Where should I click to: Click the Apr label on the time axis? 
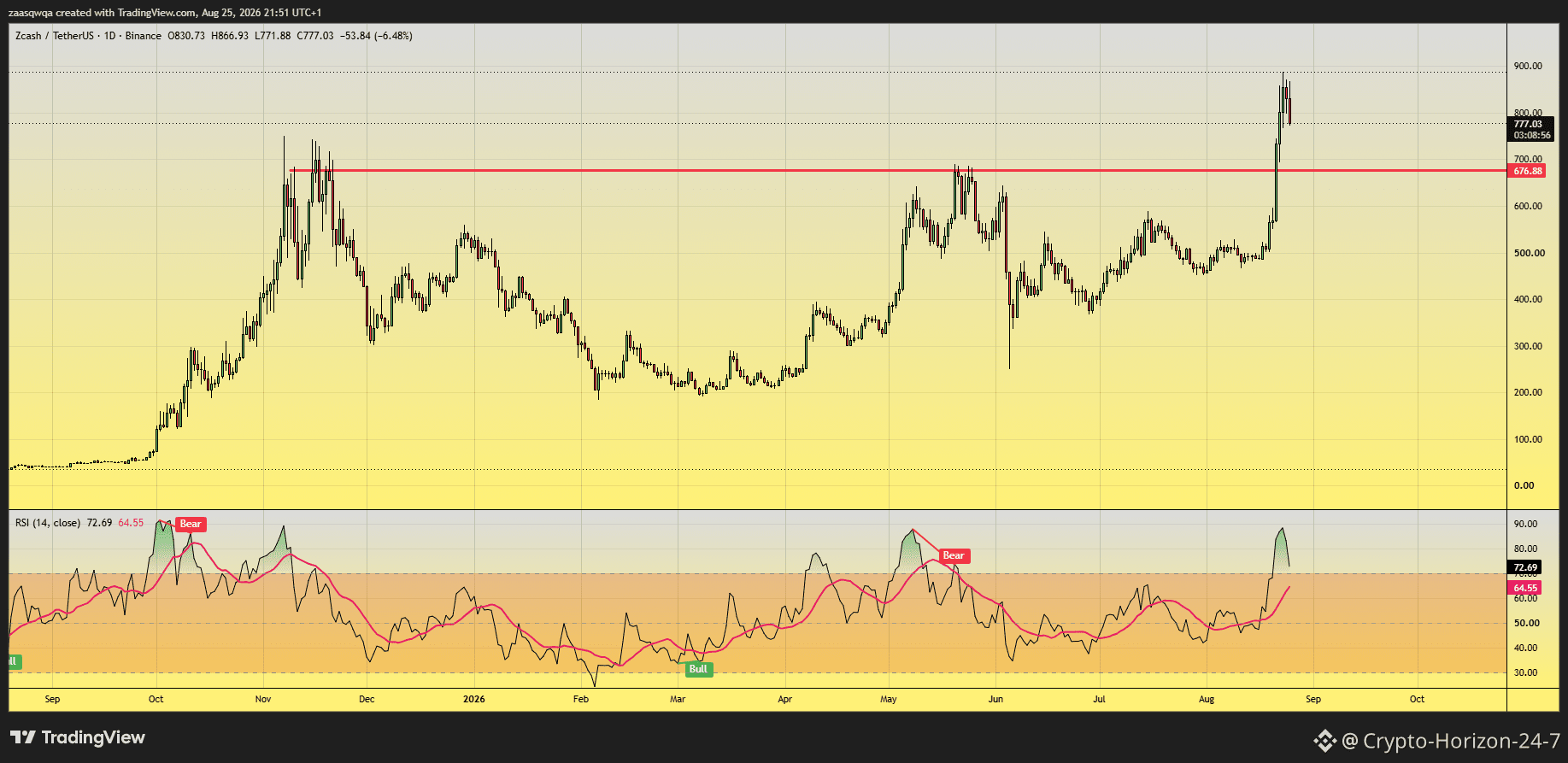pos(784,699)
